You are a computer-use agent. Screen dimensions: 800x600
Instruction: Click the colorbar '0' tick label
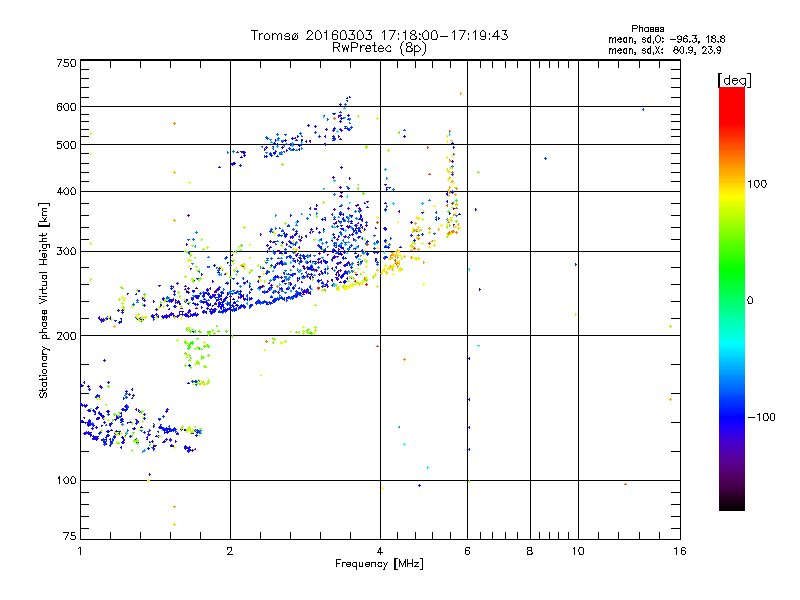pos(749,301)
